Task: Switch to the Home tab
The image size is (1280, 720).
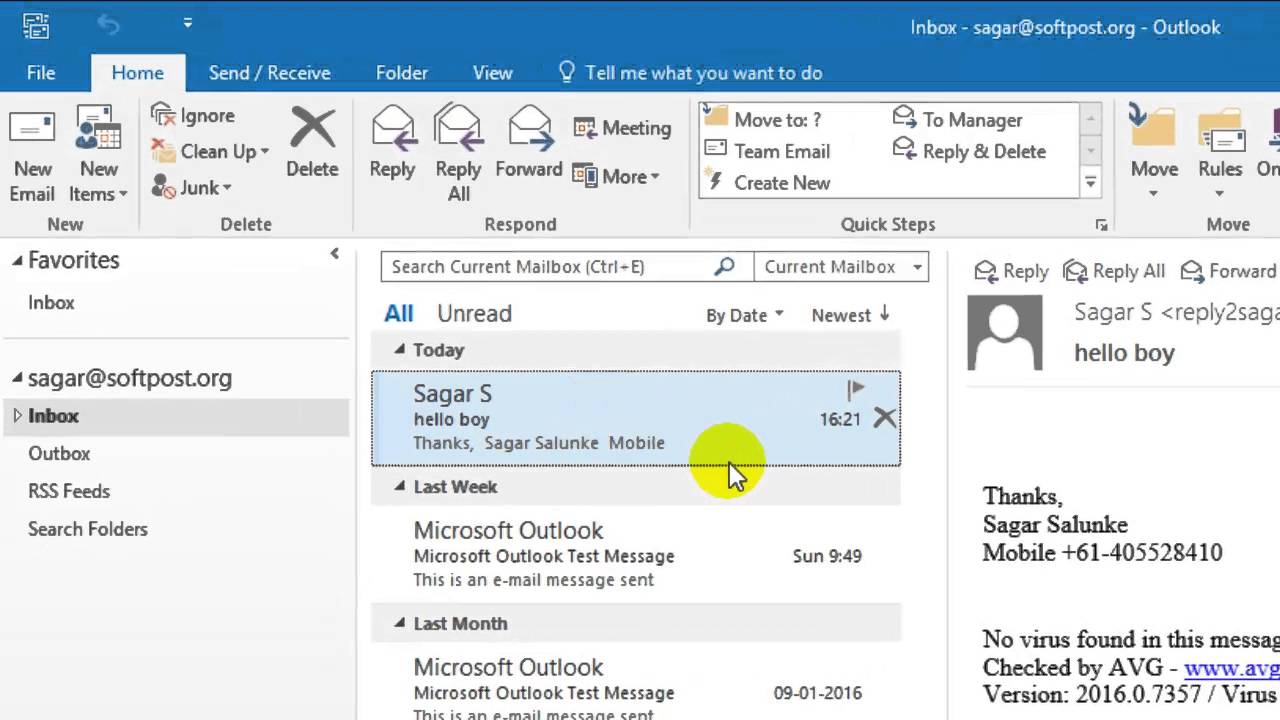Action: click(138, 73)
